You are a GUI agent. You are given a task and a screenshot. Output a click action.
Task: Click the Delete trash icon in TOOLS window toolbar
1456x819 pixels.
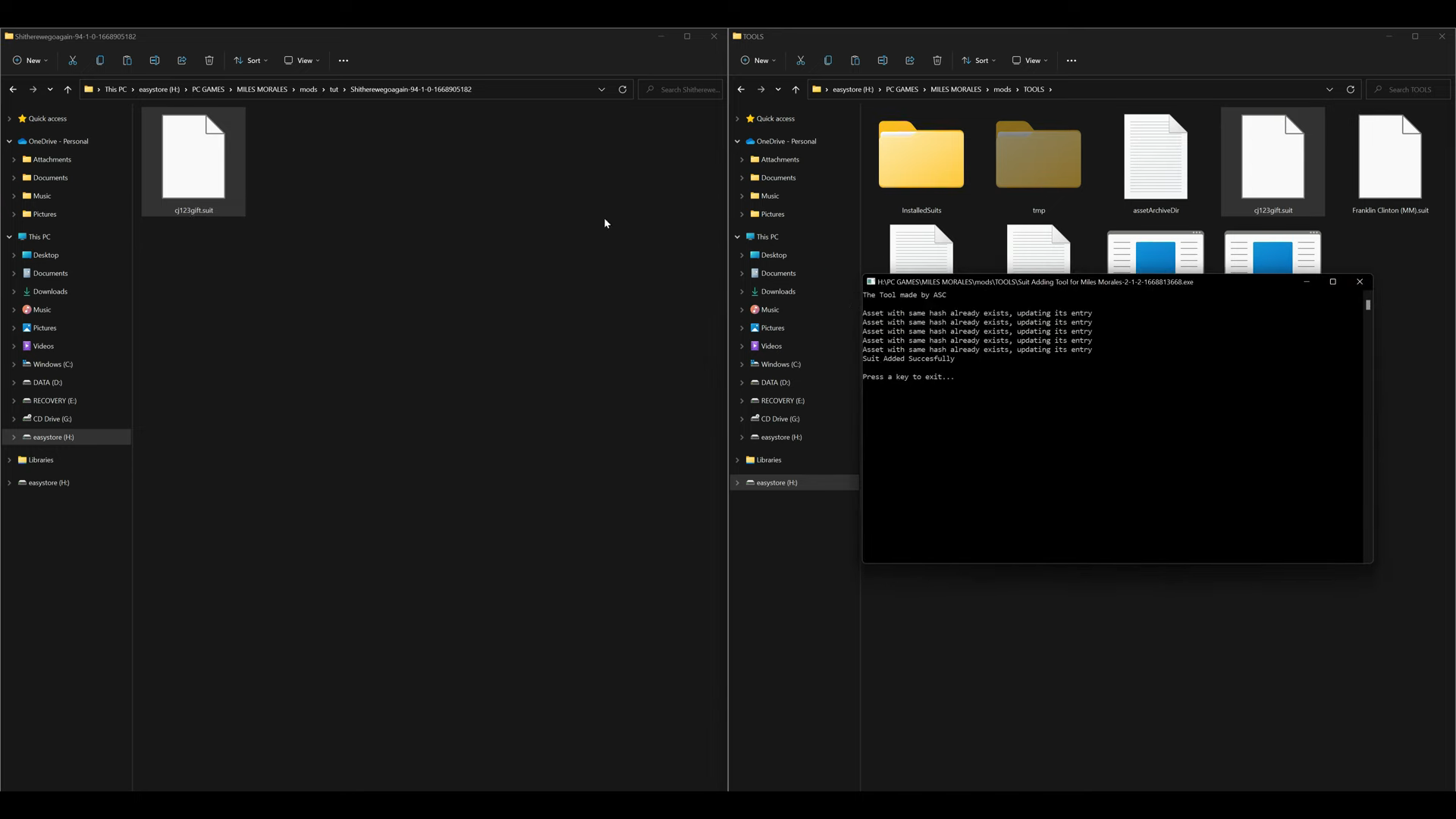(x=937, y=61)
